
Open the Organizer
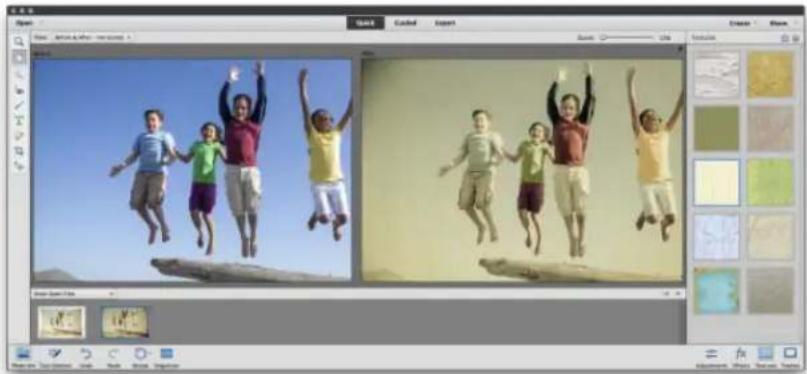point(166,358)
